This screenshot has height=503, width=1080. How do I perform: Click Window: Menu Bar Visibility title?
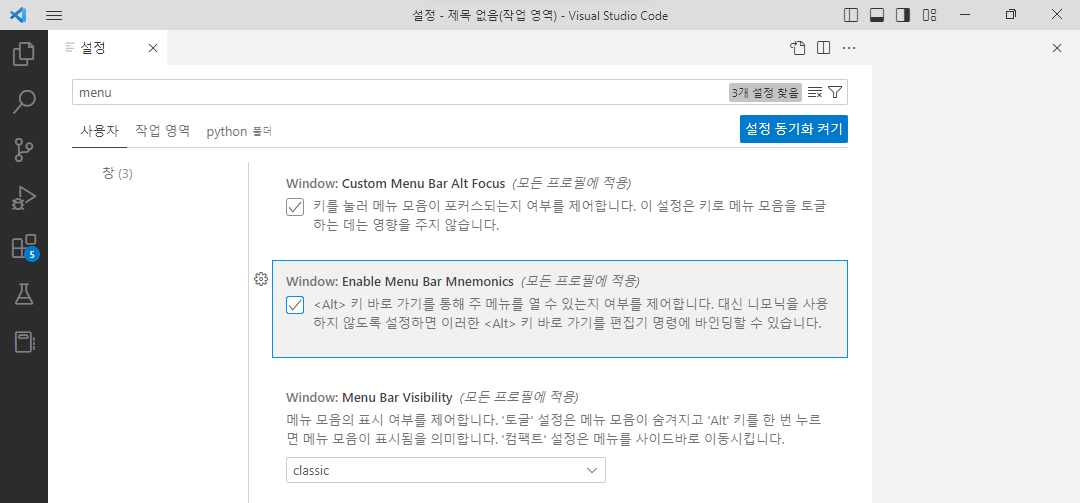tap(369, 398)
